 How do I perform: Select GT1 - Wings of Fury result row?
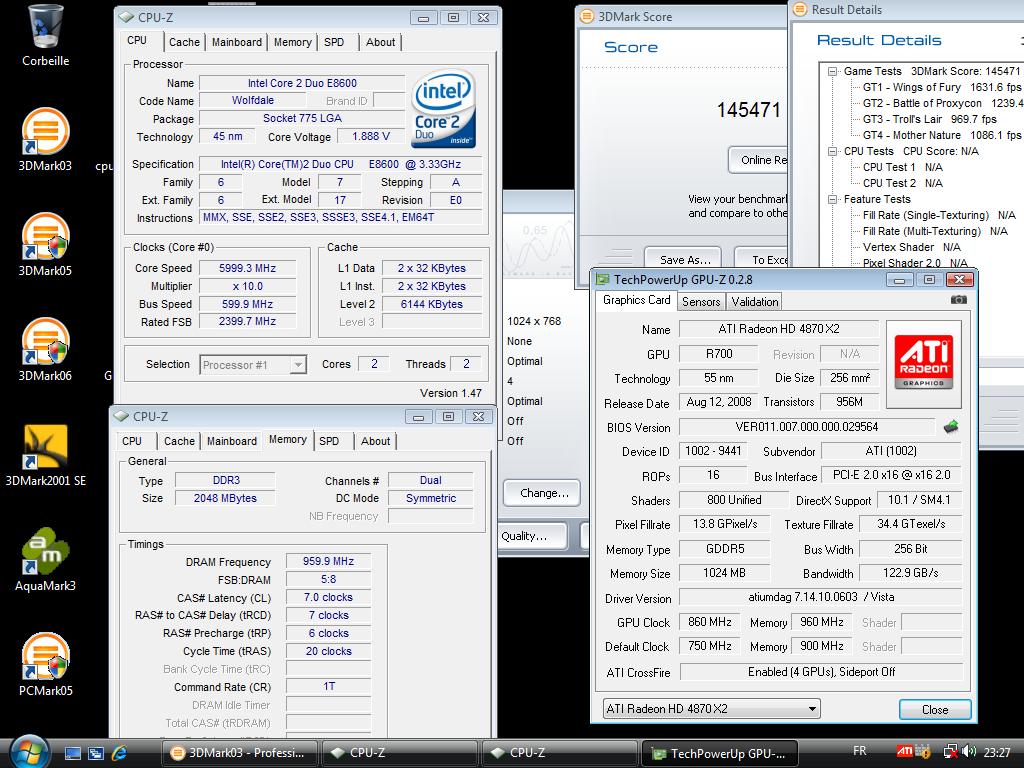coord(941,87)
